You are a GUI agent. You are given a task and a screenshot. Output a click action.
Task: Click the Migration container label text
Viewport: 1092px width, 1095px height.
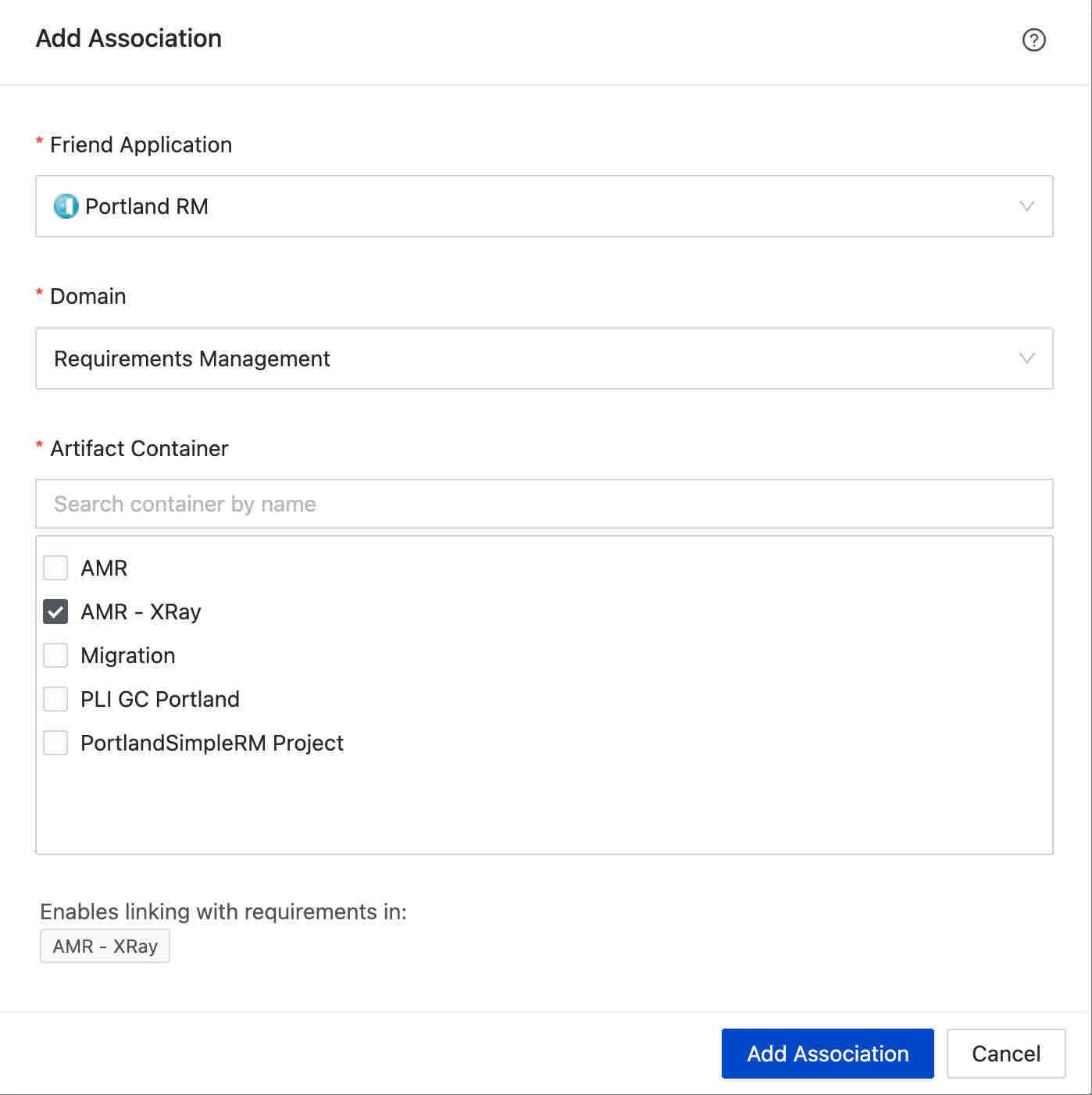coord(128,655)
